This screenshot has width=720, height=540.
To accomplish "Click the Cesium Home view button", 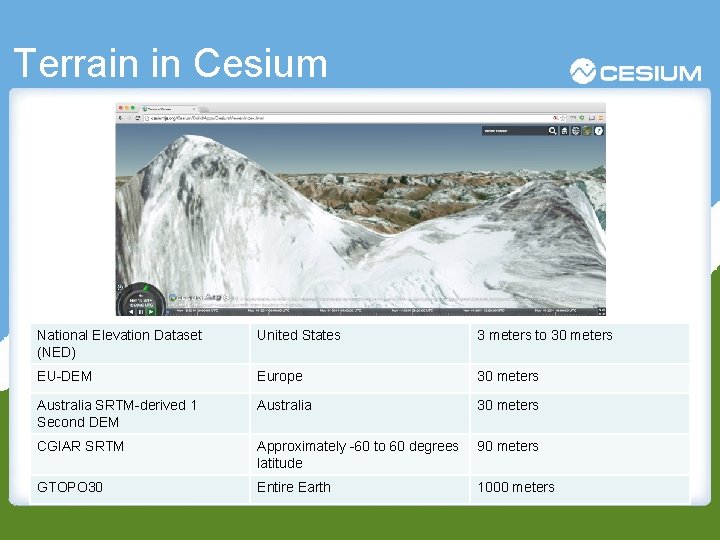I will (564, 131).
